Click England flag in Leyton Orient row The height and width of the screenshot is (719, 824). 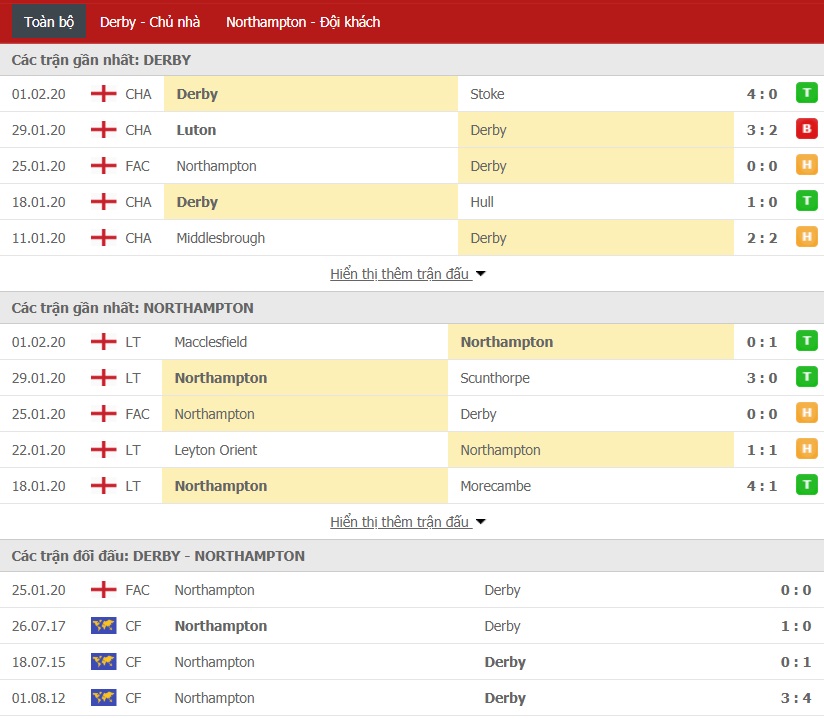tap(104, 449)
